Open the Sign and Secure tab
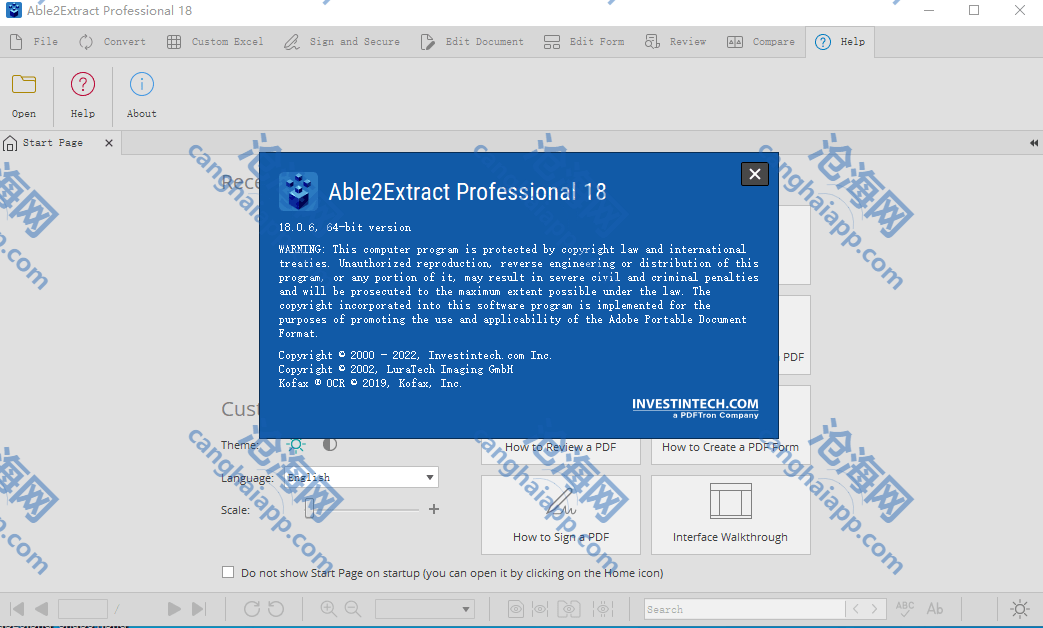This screenshot has height=628, width=1043. [x=342, y=42]
